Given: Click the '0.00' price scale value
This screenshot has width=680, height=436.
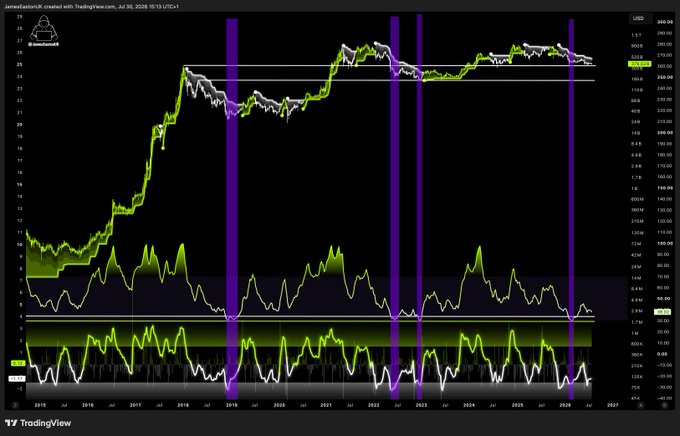Looking at the screenshot, I should pos(663,354).
